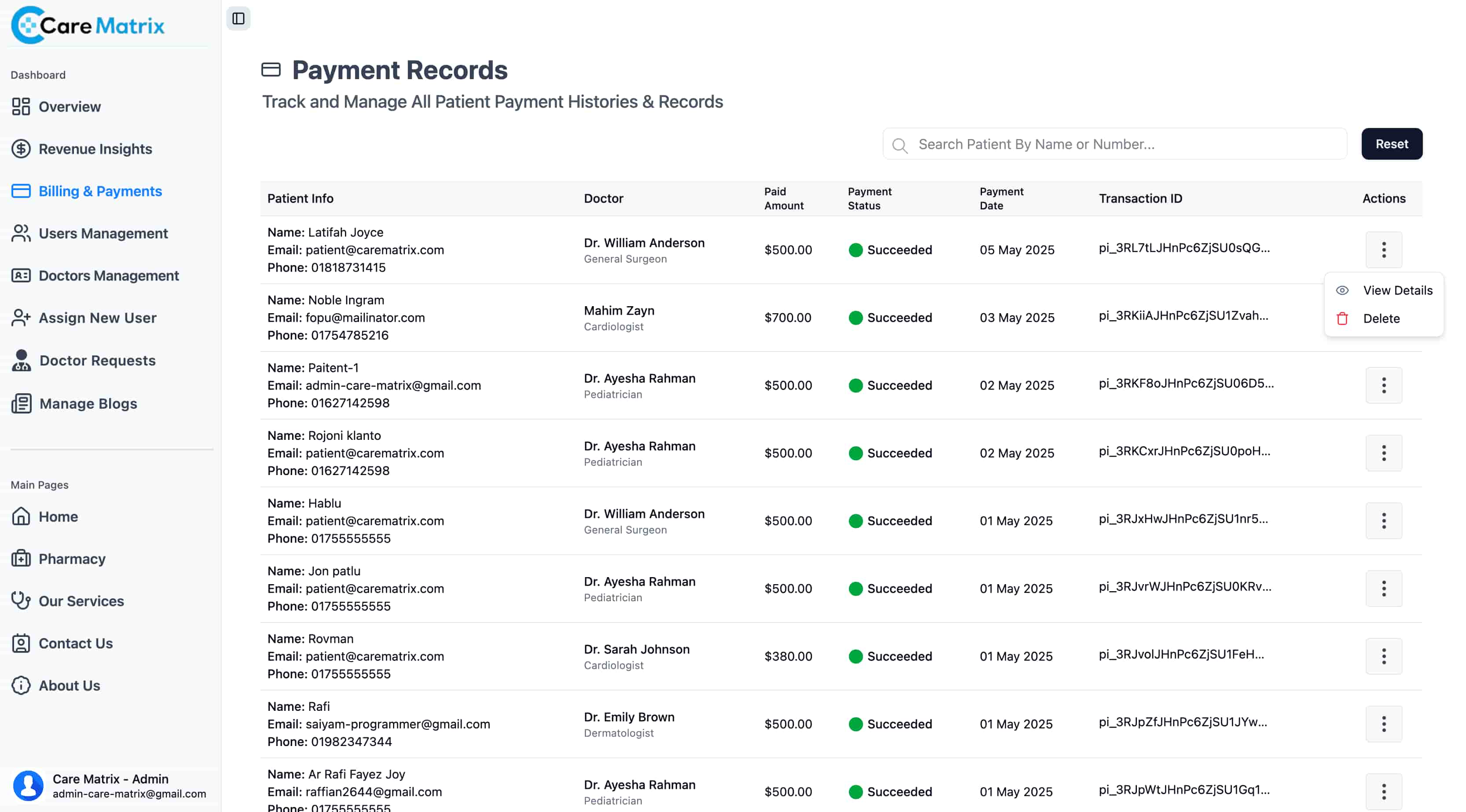Click Pharmacy medkit icon
This screenshot has width=1466, height=812.
(21, 558)
